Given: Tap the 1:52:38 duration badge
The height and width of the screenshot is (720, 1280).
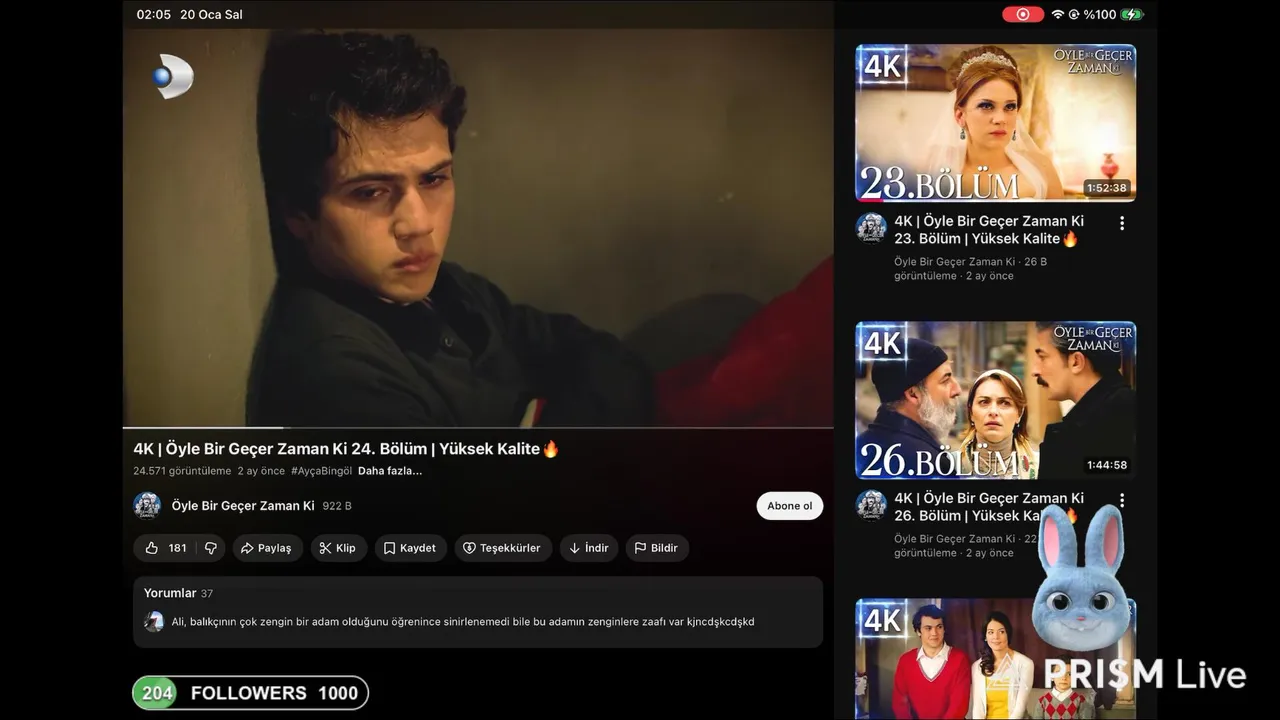Looking at the screenshot, I should 1106,188.
